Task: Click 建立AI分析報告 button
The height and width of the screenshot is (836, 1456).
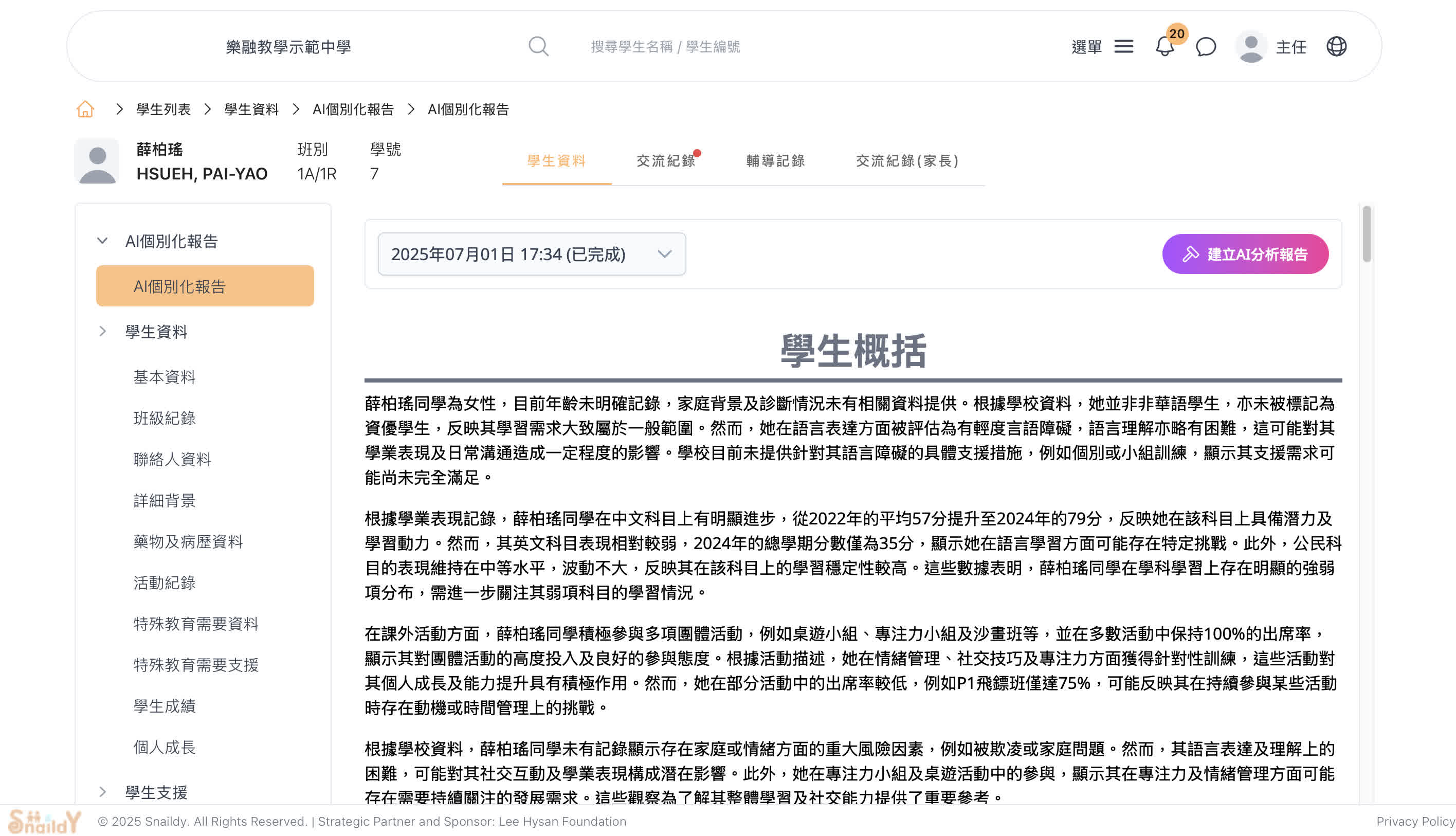Action: [x=1245, y=254]
